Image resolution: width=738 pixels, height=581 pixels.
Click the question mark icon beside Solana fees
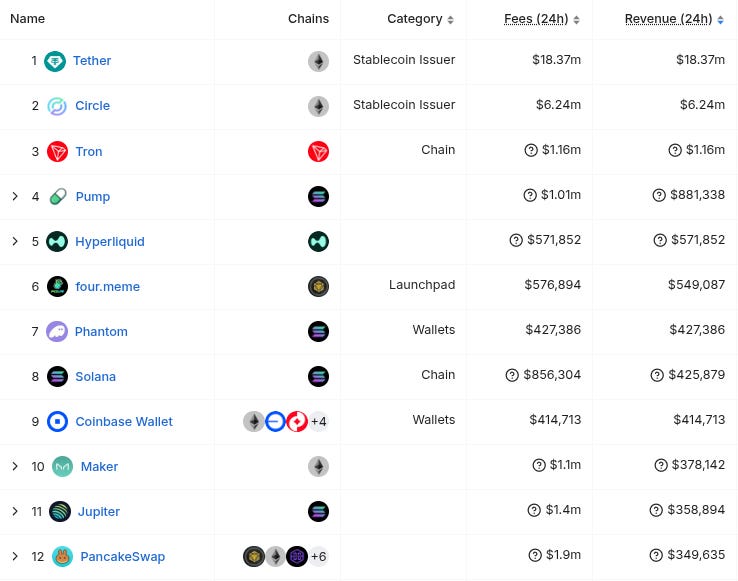tap(512, 375)
